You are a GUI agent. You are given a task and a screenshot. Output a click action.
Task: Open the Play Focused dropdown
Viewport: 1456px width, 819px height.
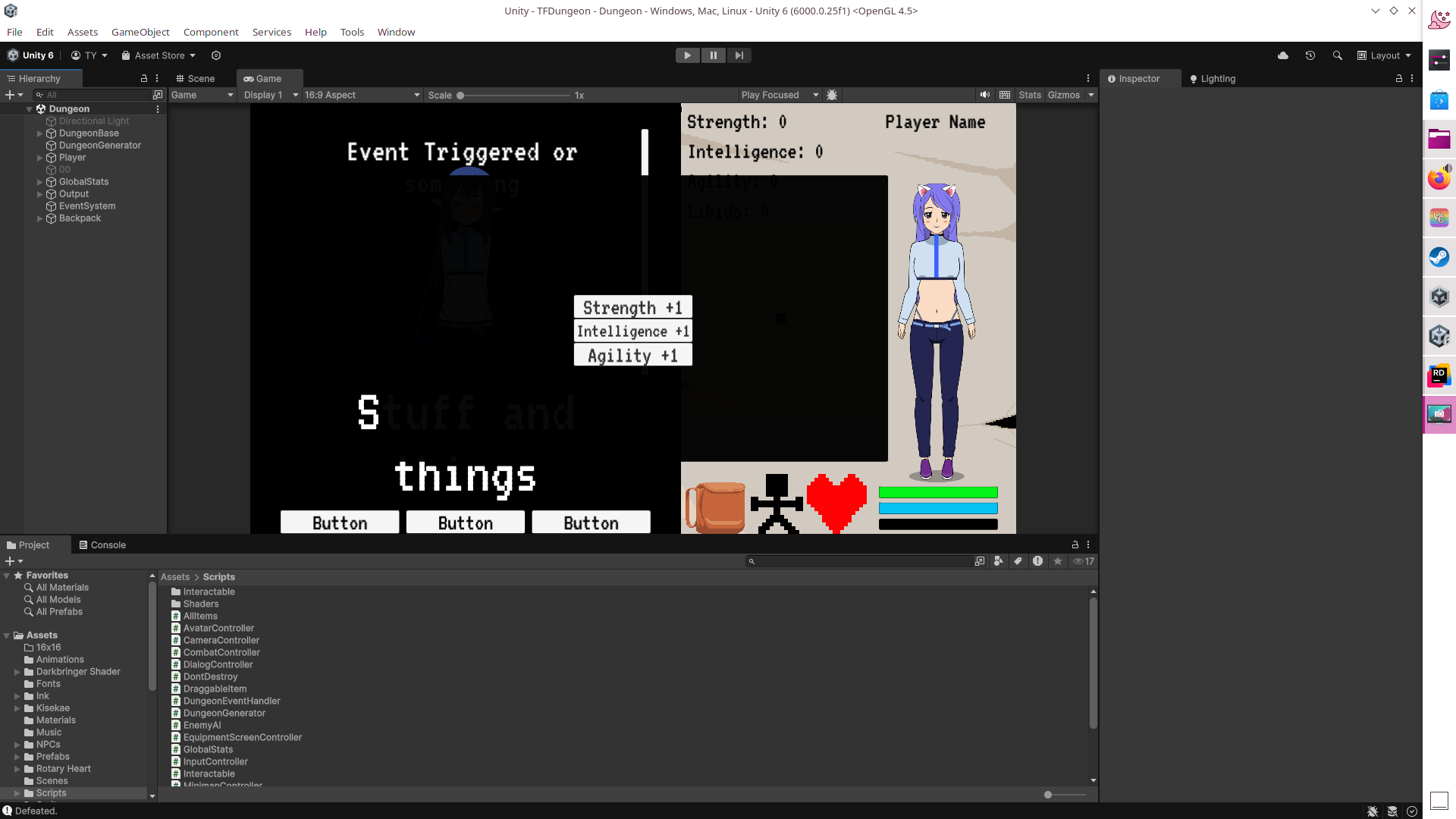tap(780, 95)
